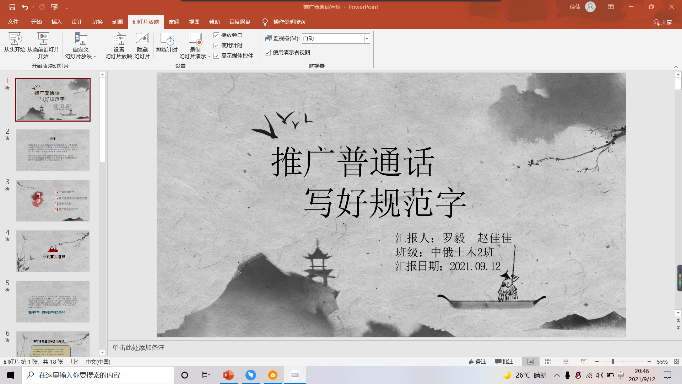This screenshot has height=384, width=682.
Task: Toggle the Use Presenter View checkbox
Action: click(x=268, y=53)
